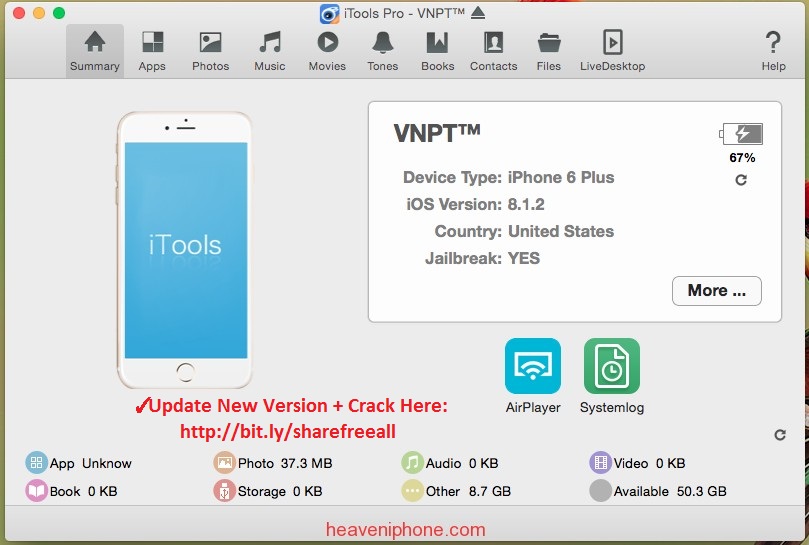The width and height of the screenshot is (809, 545).
Task: Open the Summary tab
Action: pyautogui.click(x=95, y=51)
